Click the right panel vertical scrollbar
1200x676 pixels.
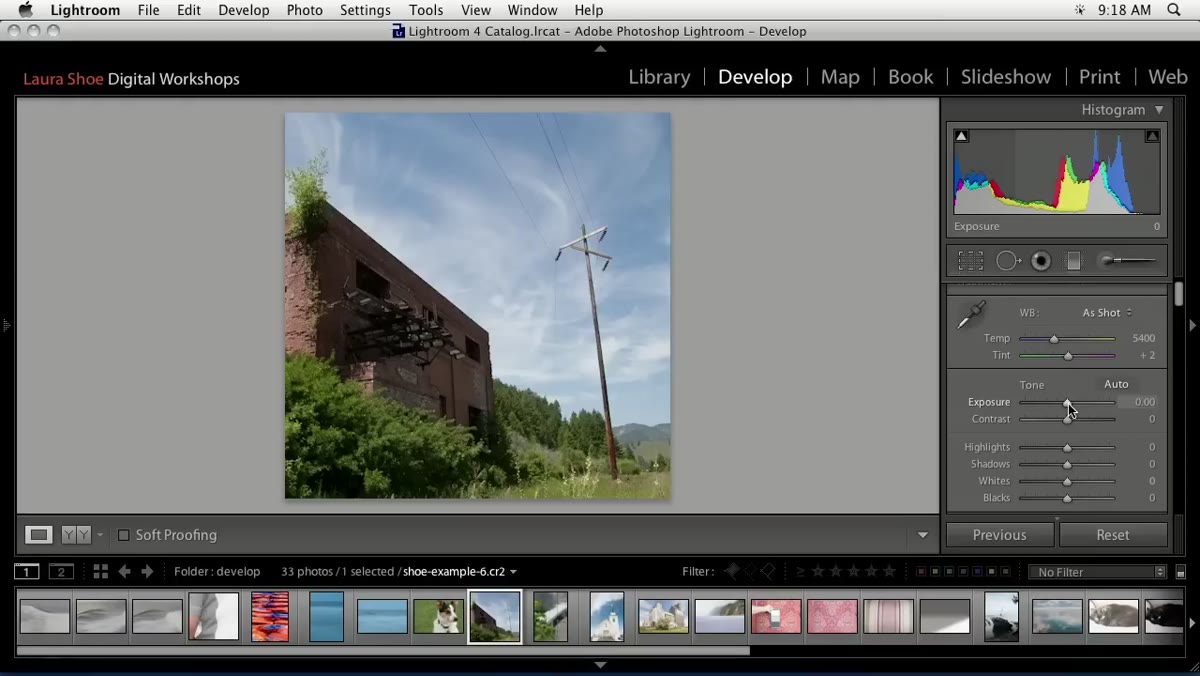1180,295
